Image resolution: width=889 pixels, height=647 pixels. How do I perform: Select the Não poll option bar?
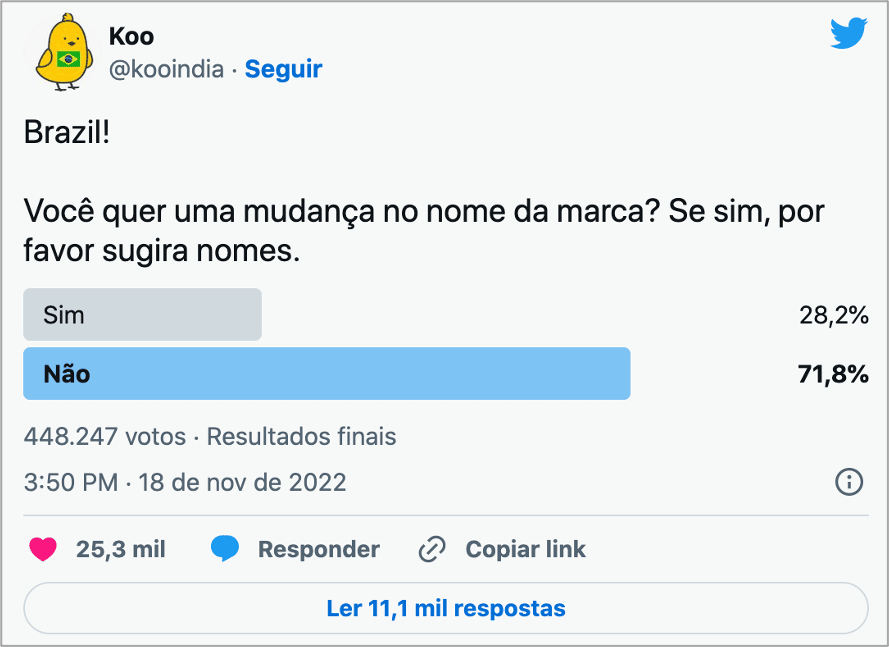[326, 374]
